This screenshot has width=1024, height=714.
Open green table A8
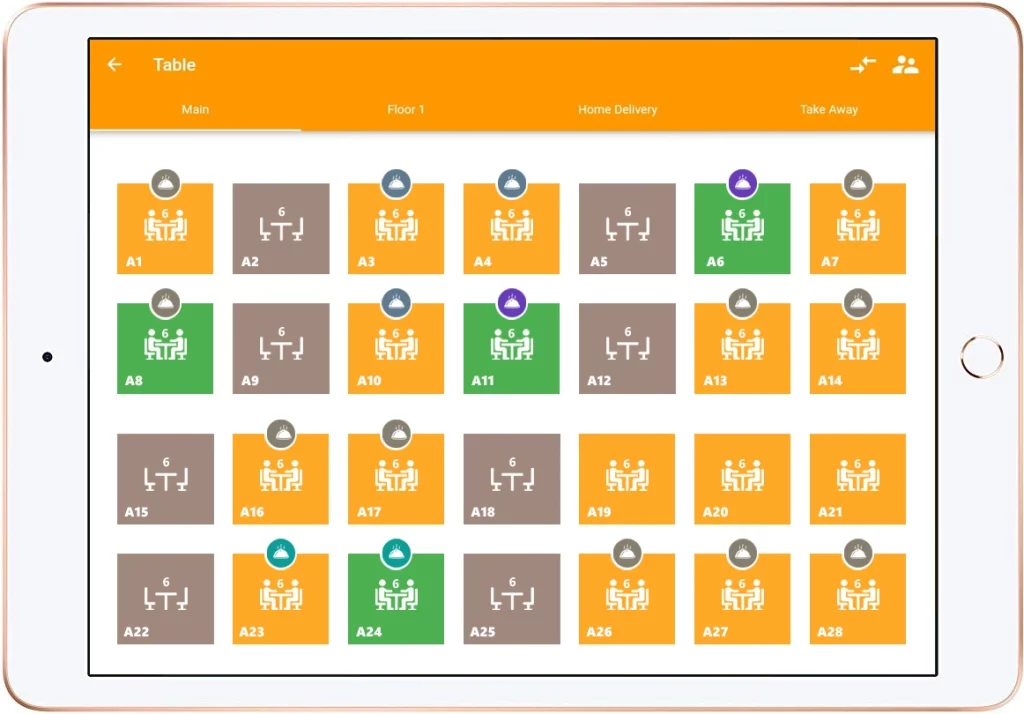click(165, 348)
